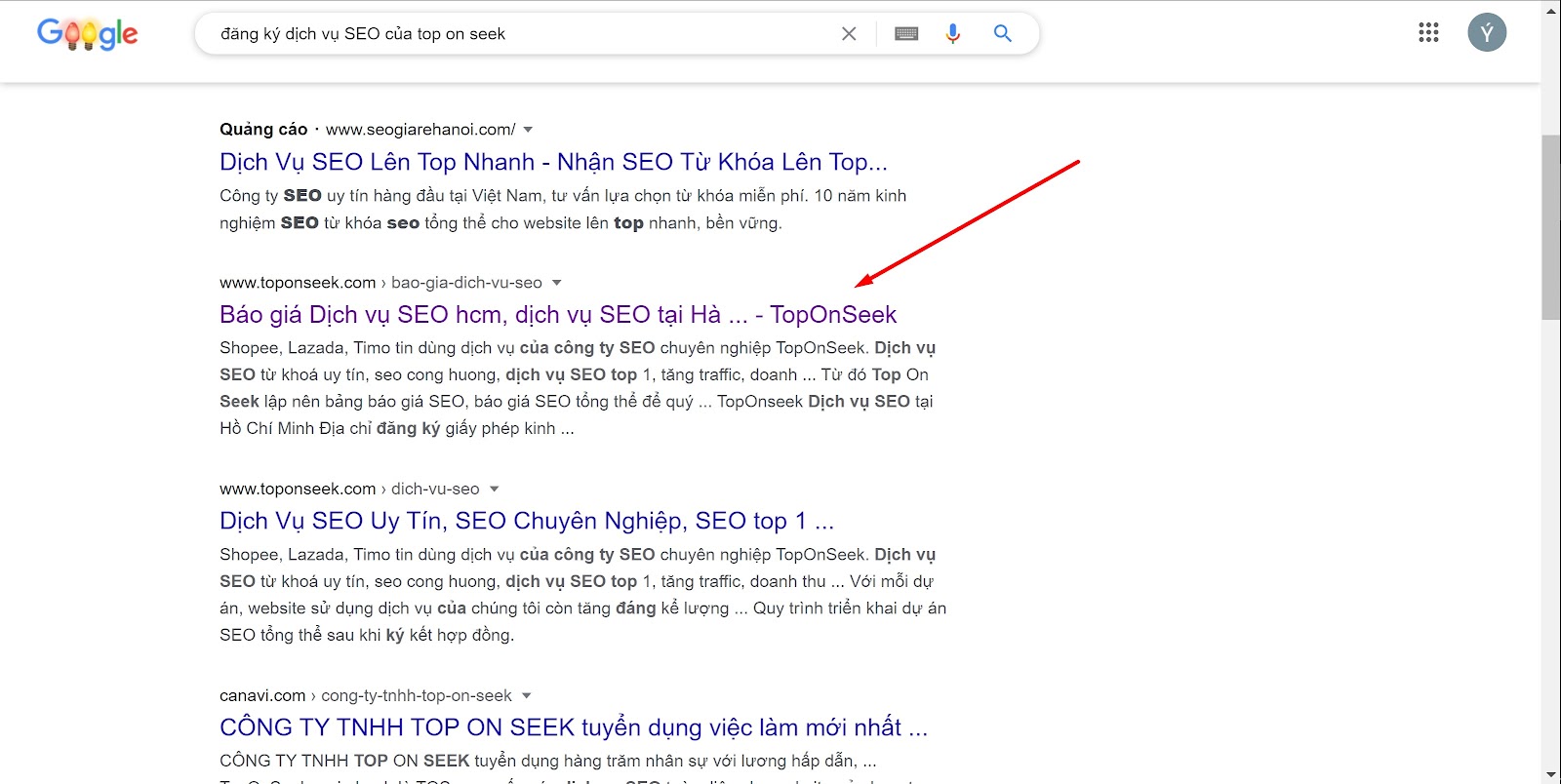Open dropdown next to canavi.com result
Viewport: 1561px width, 784px height.
point(527,696)
